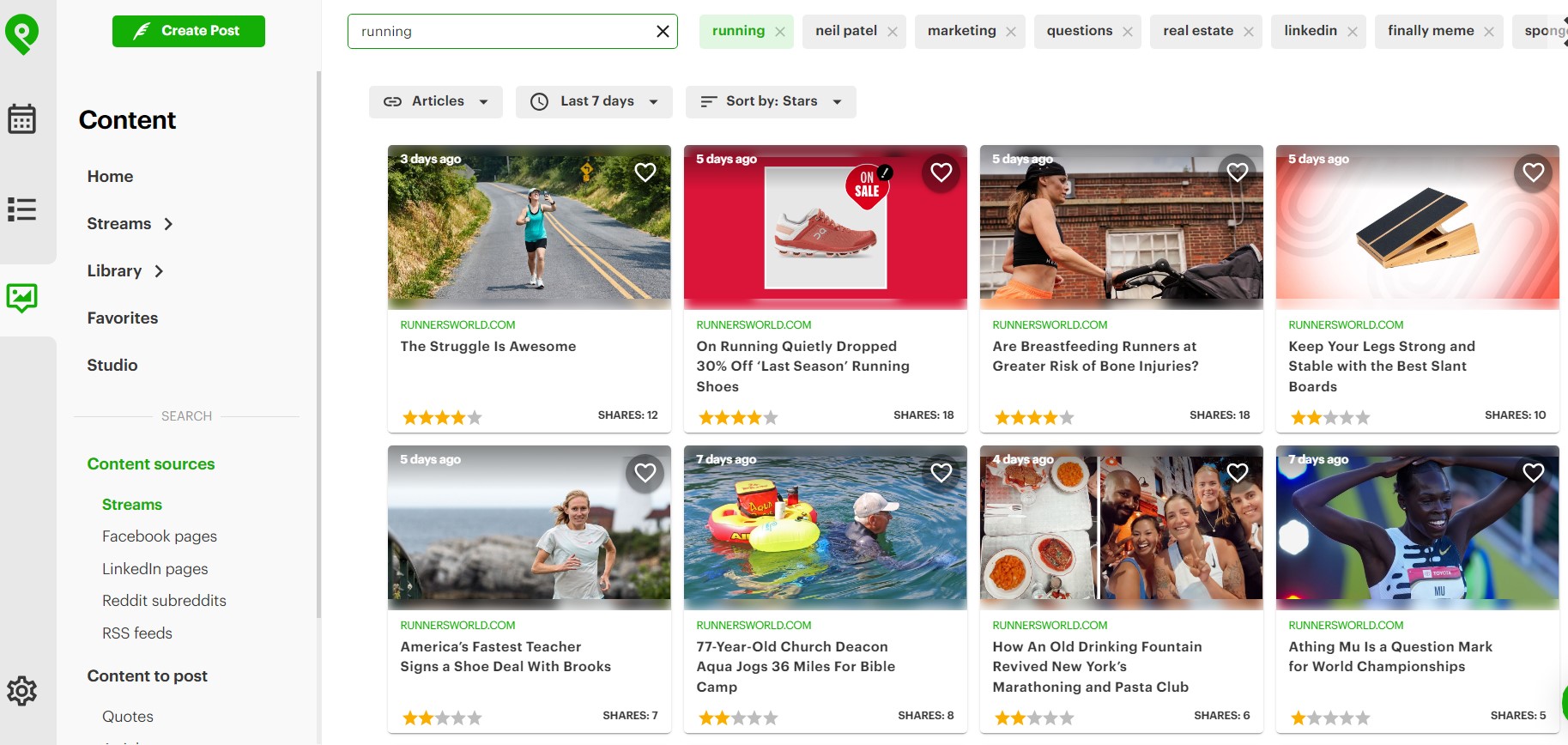Viewport: 1568px width, 745px height.
Task: Open the Sort by: Stars dropdown
Action: (x=771, y=101)
